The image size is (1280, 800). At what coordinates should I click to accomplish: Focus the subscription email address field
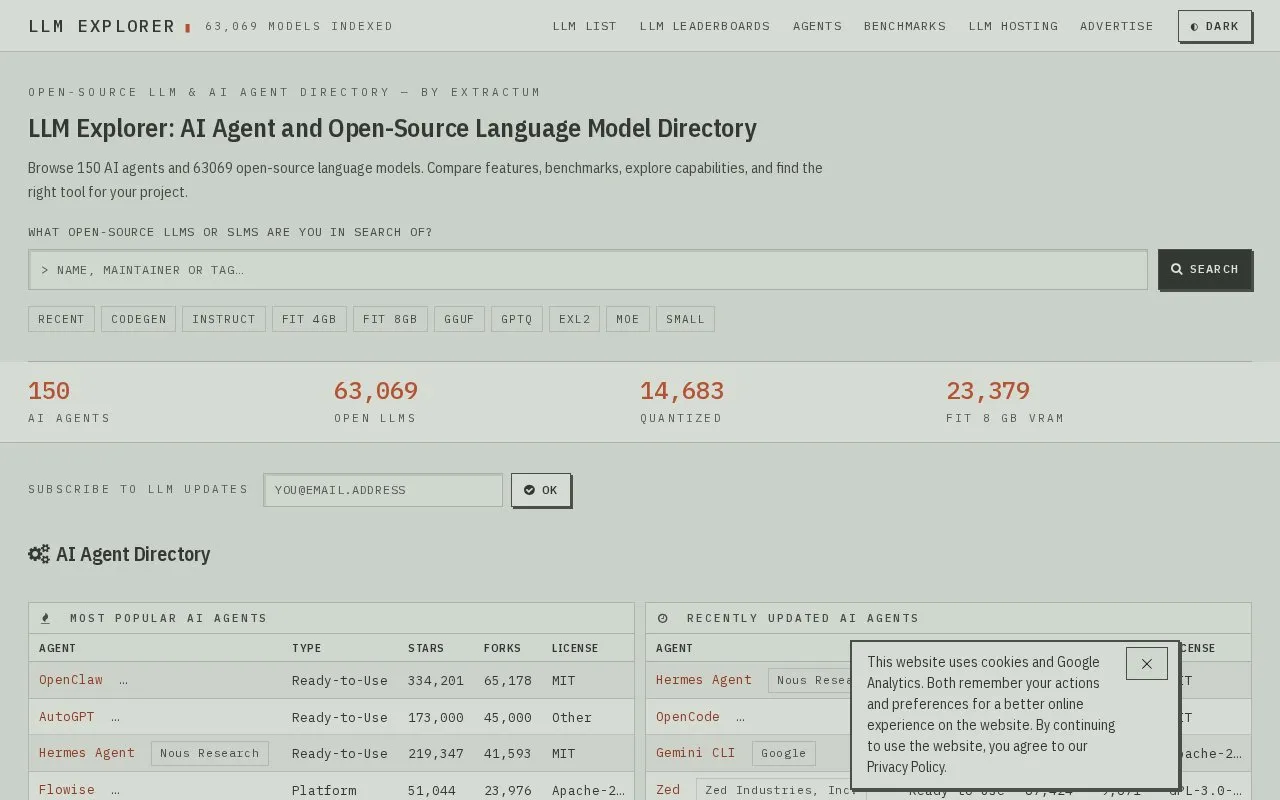point(383,490)
